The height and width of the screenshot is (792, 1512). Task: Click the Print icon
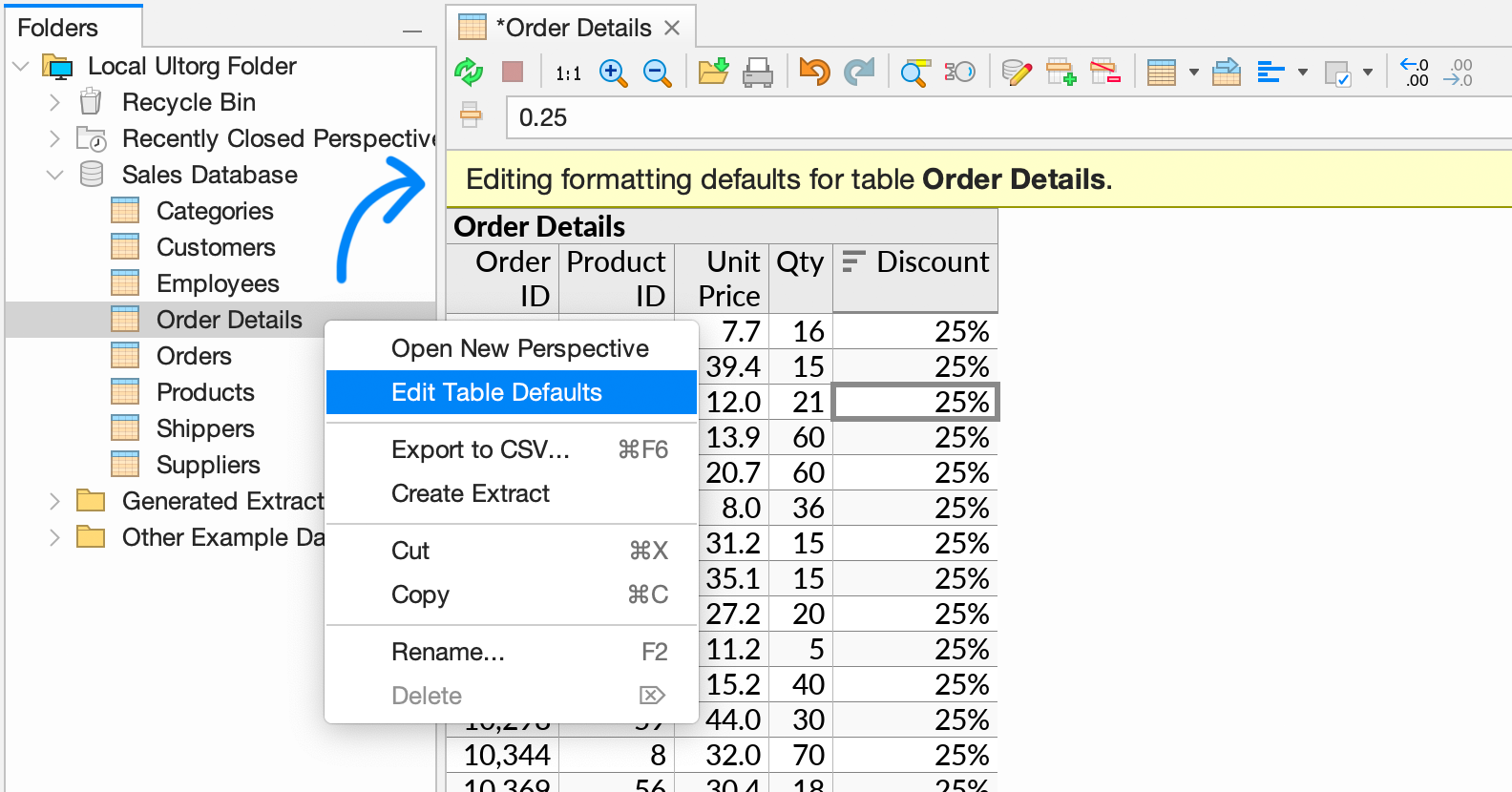(x=758, y=73)
